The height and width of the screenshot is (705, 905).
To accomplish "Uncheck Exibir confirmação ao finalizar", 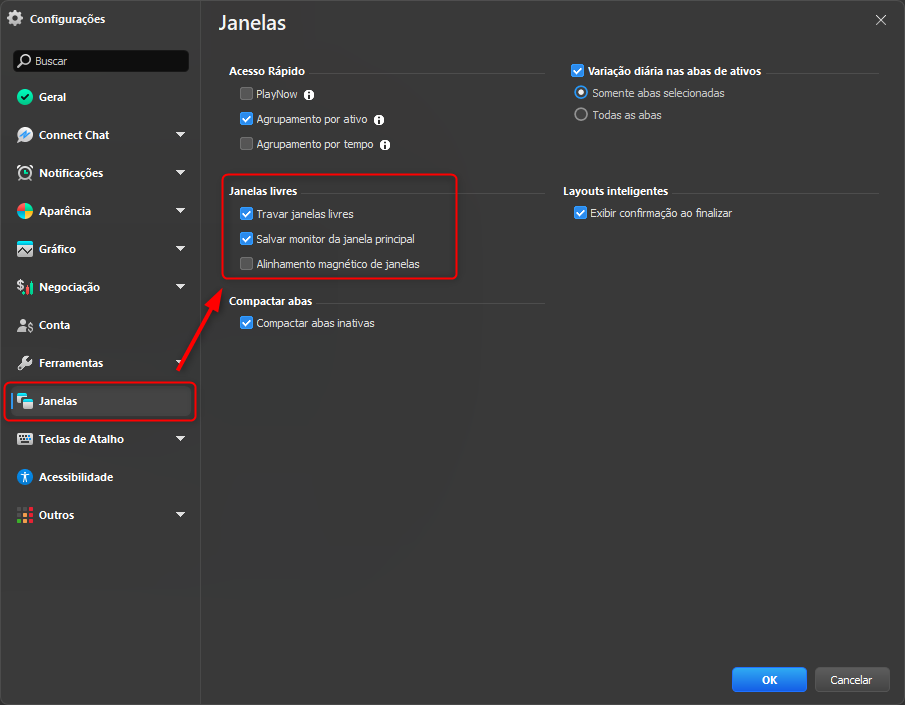I will pyautogui.click(x=580, y=213).
